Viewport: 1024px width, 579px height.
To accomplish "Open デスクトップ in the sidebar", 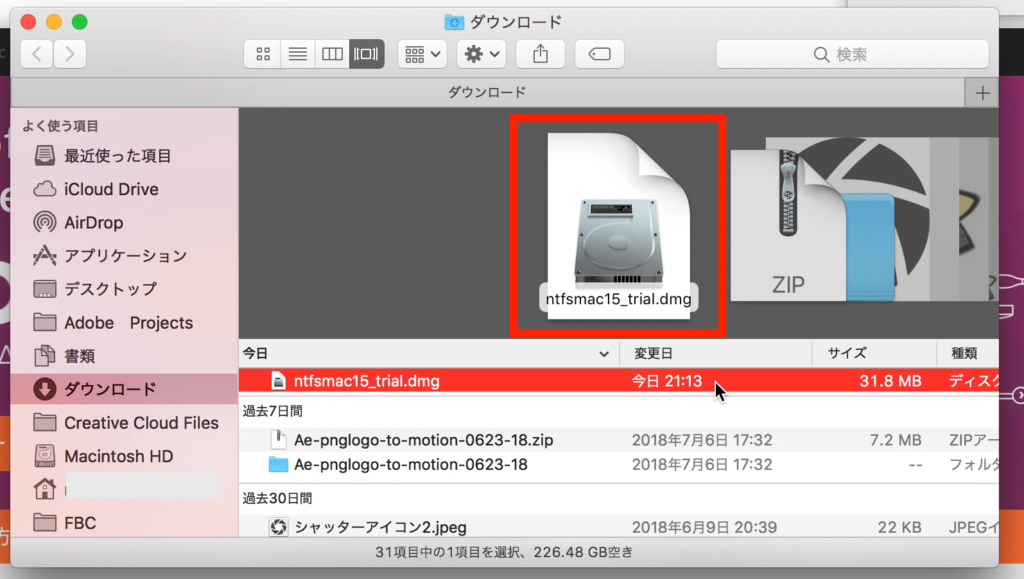I will (124, 289).
